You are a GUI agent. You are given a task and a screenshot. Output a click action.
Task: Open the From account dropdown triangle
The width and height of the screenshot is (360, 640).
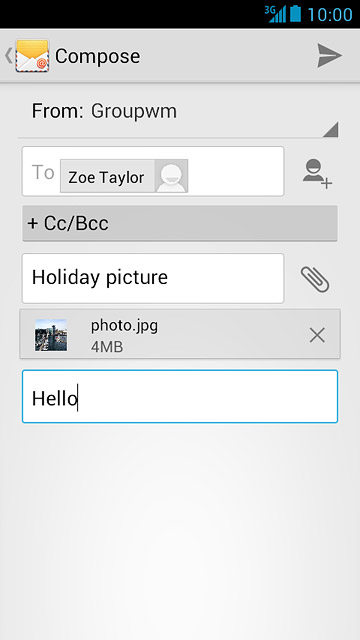(x=331, y=129)
